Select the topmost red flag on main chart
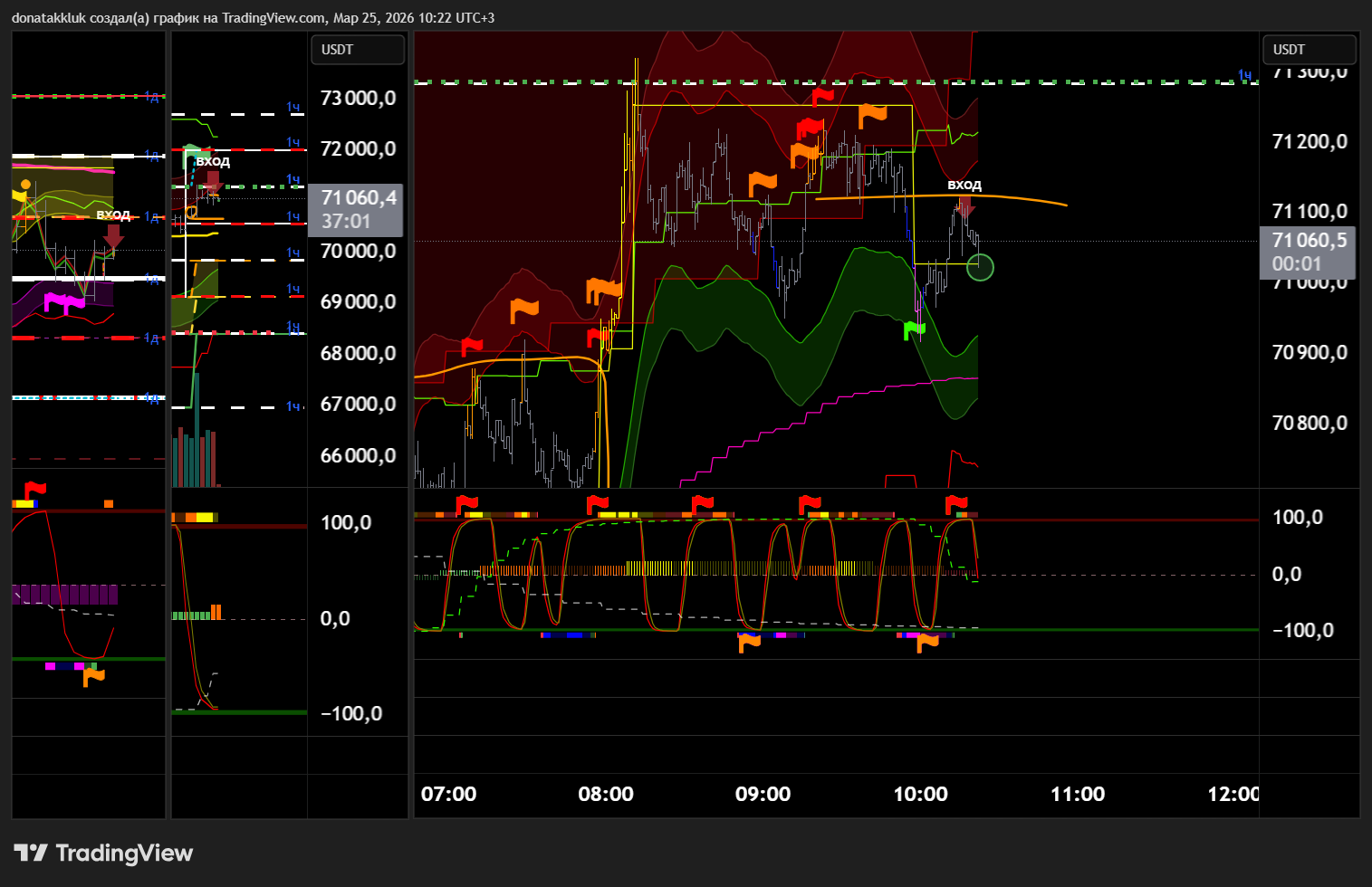This screenshot has width=1372, height=887. click(x=822, y=95)
